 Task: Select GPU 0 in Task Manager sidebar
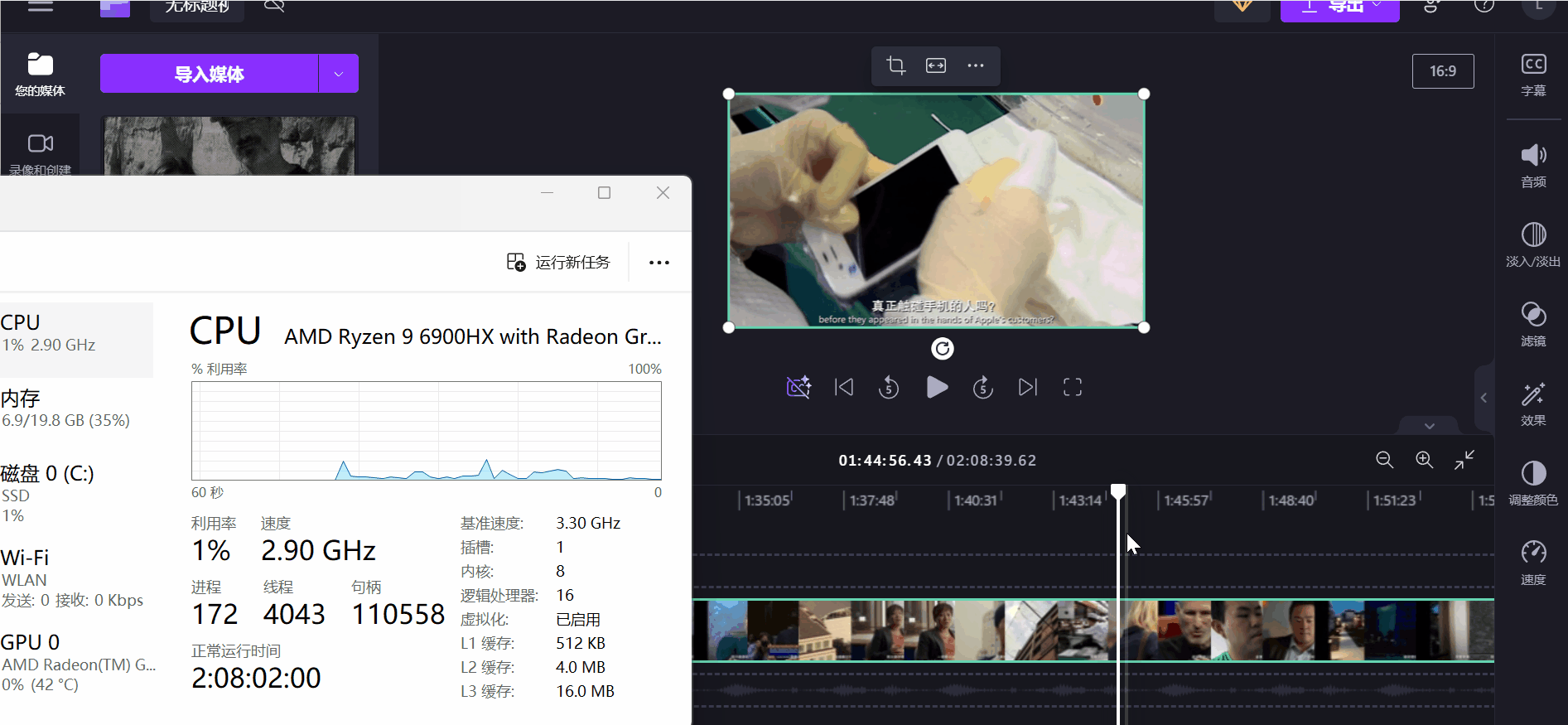click(76, 663)
